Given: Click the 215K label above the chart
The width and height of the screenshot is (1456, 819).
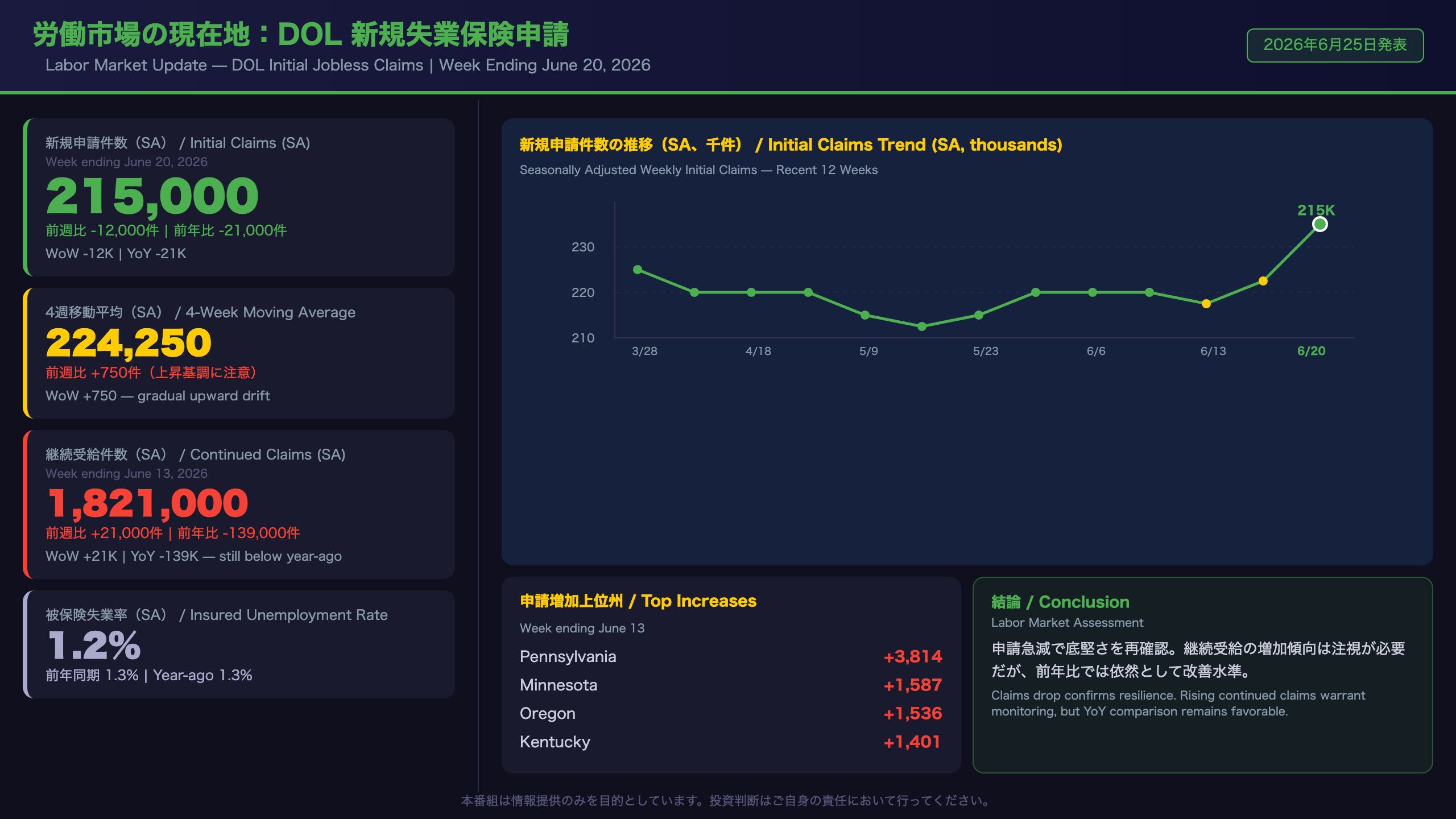Looking at the screenshot, I should point(1316,210).
